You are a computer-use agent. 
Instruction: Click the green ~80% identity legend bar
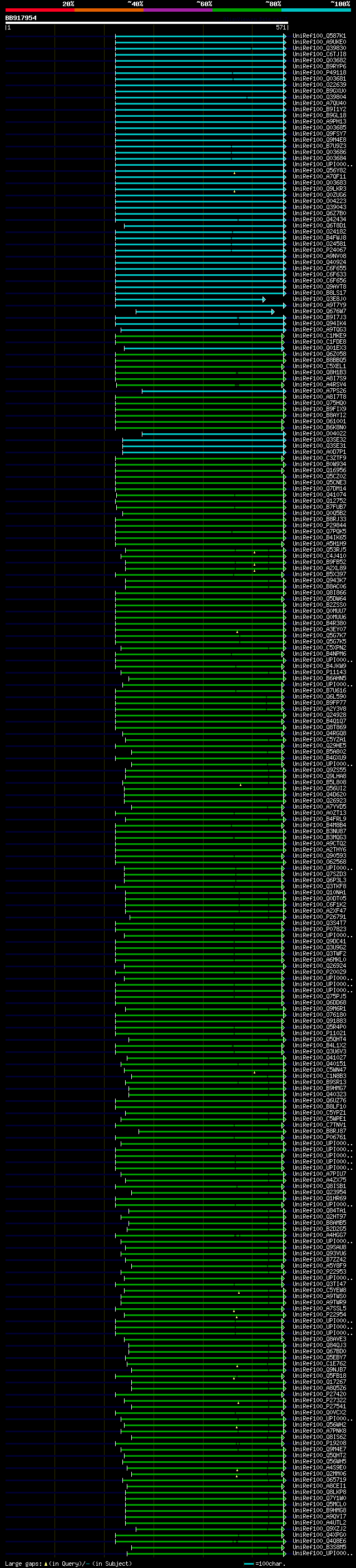click(x=247, y=10)
